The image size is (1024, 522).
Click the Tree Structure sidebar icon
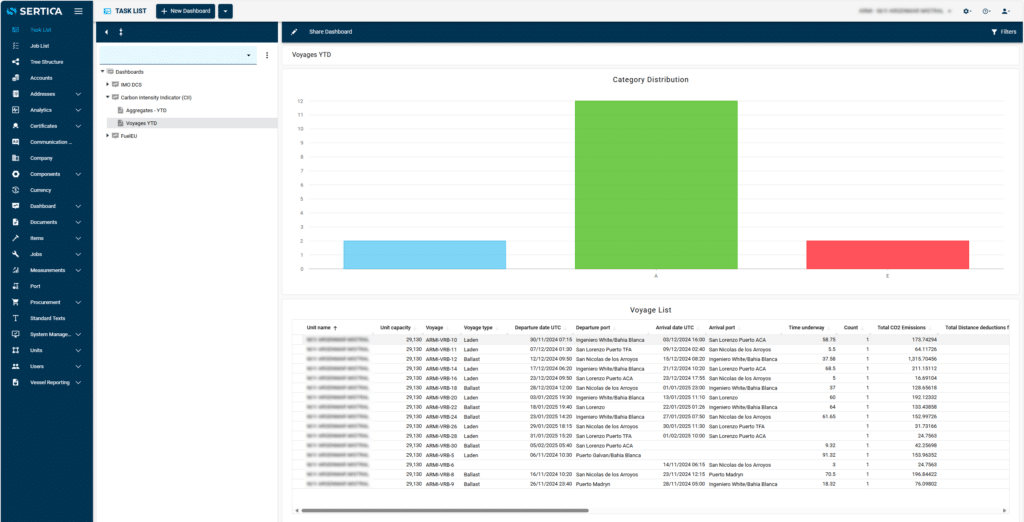pyautogui.click(x=16, y=62)
